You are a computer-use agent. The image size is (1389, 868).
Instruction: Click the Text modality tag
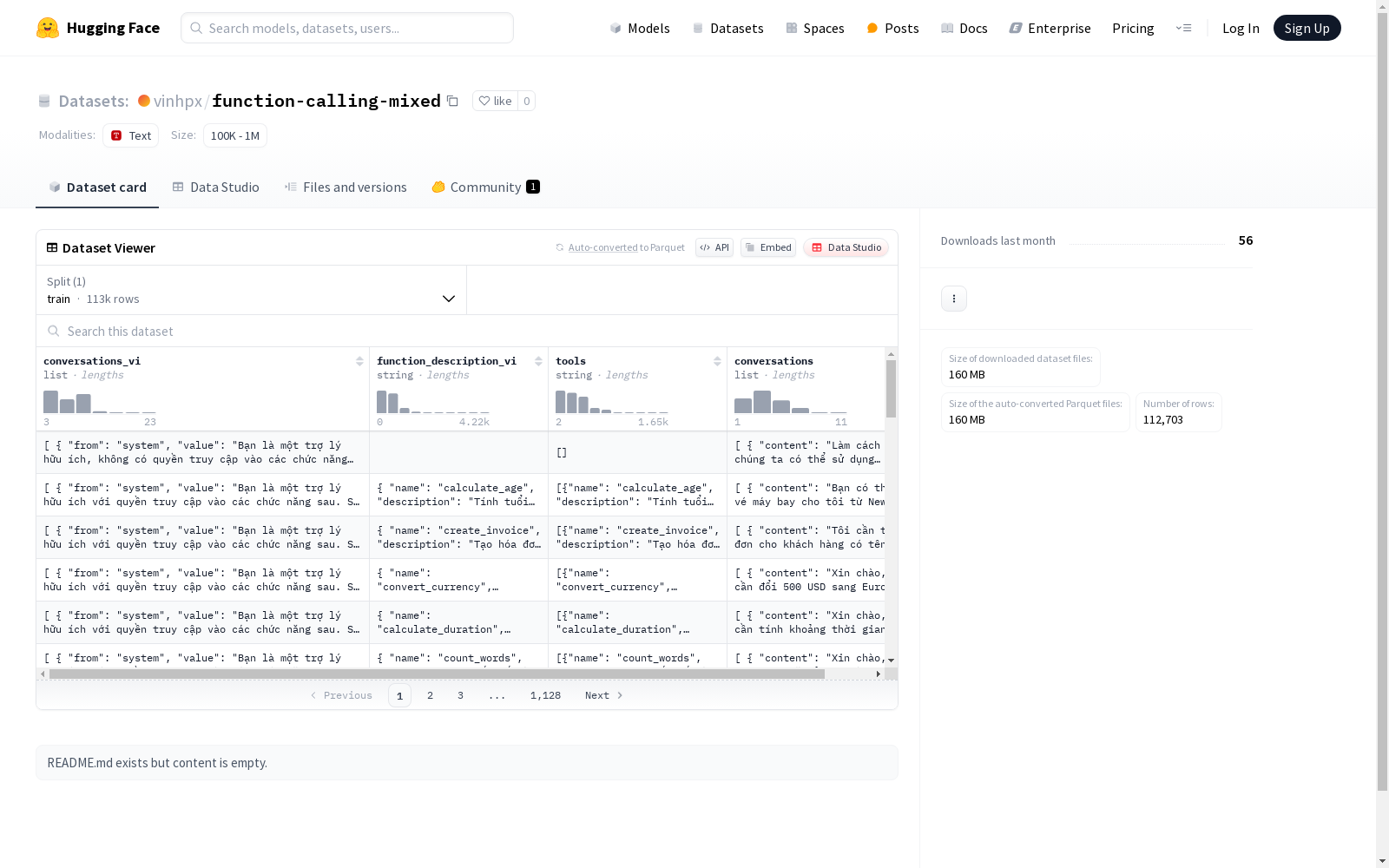pos(131,135)
